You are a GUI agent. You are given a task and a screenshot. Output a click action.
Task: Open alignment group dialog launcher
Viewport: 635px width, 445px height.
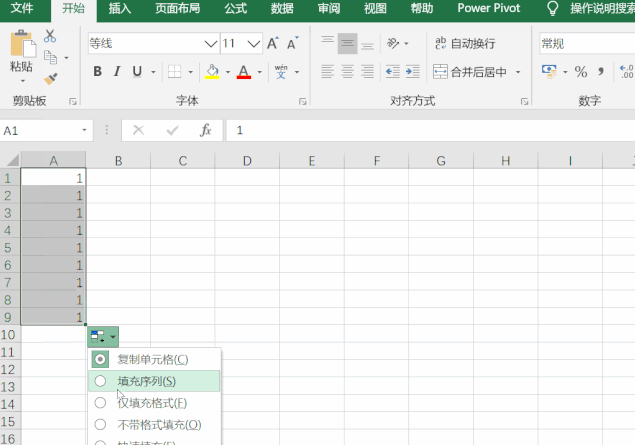[524, 102]
